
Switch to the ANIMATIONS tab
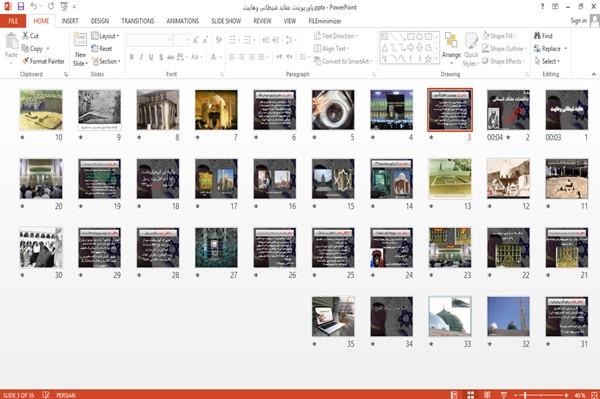point(183,21)
